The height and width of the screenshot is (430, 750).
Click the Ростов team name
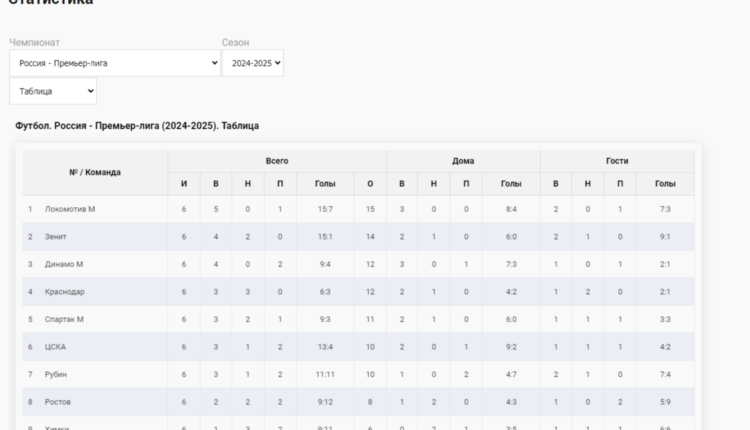point(58,402)
